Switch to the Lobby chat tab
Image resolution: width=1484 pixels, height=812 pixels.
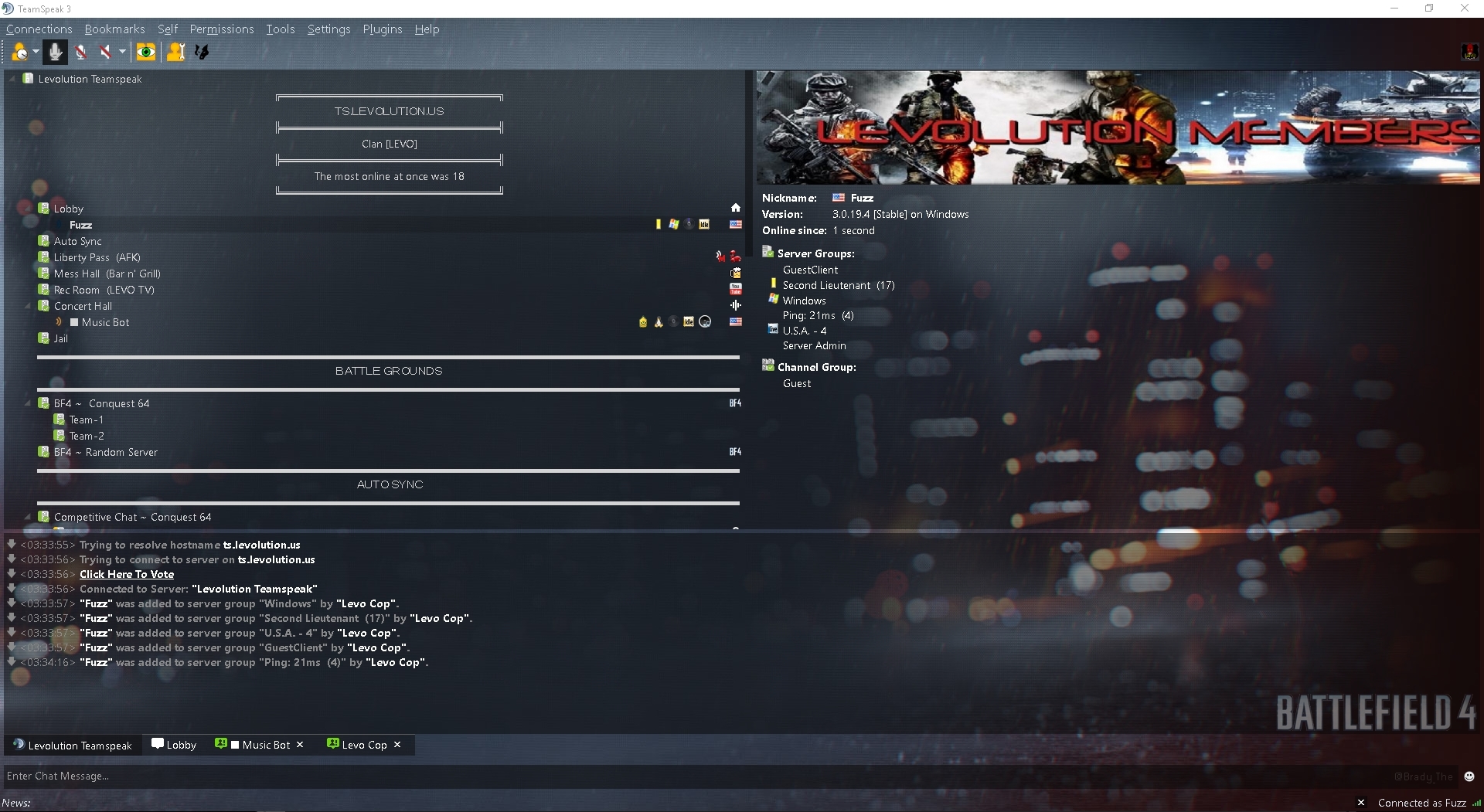click(x=174, y=745)
